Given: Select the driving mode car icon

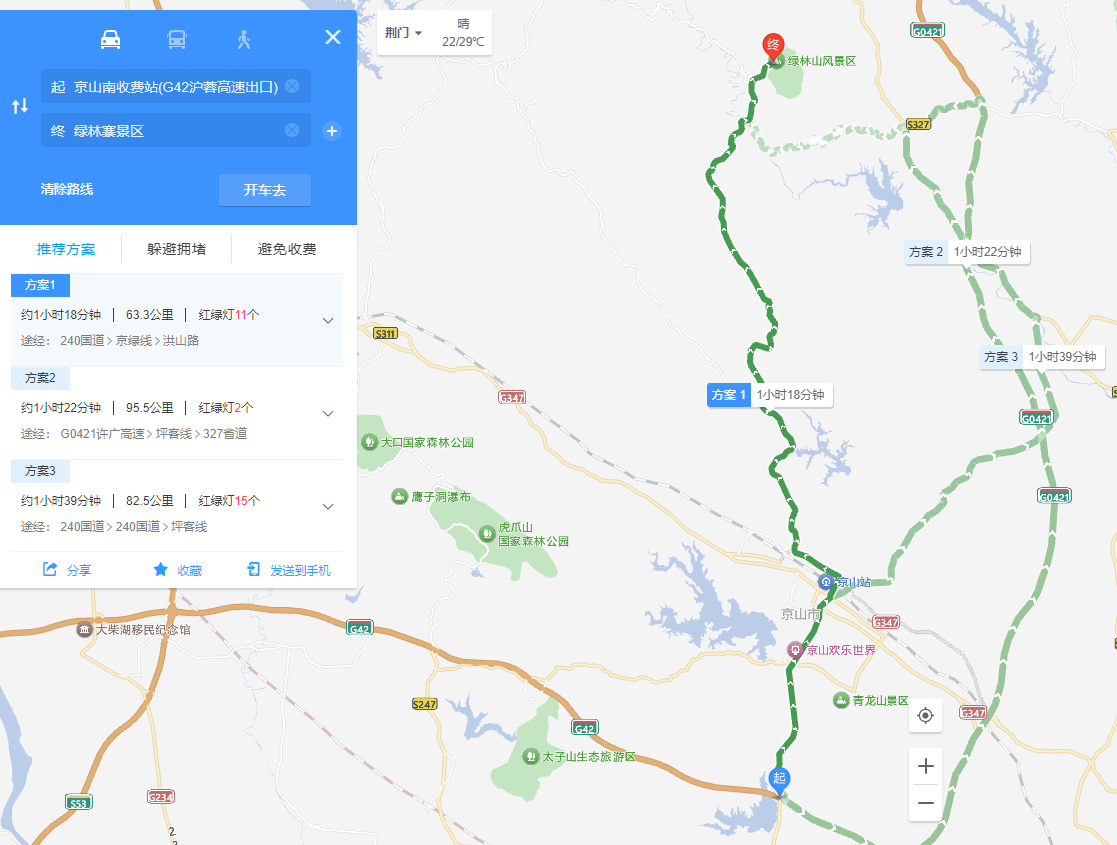Looking at the screenshot, I should (x=110, y=39).
